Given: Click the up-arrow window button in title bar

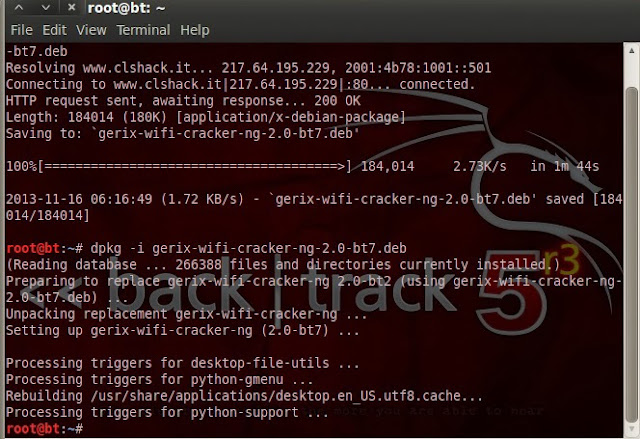Looking at the screenshot, I should coord(19,7).
